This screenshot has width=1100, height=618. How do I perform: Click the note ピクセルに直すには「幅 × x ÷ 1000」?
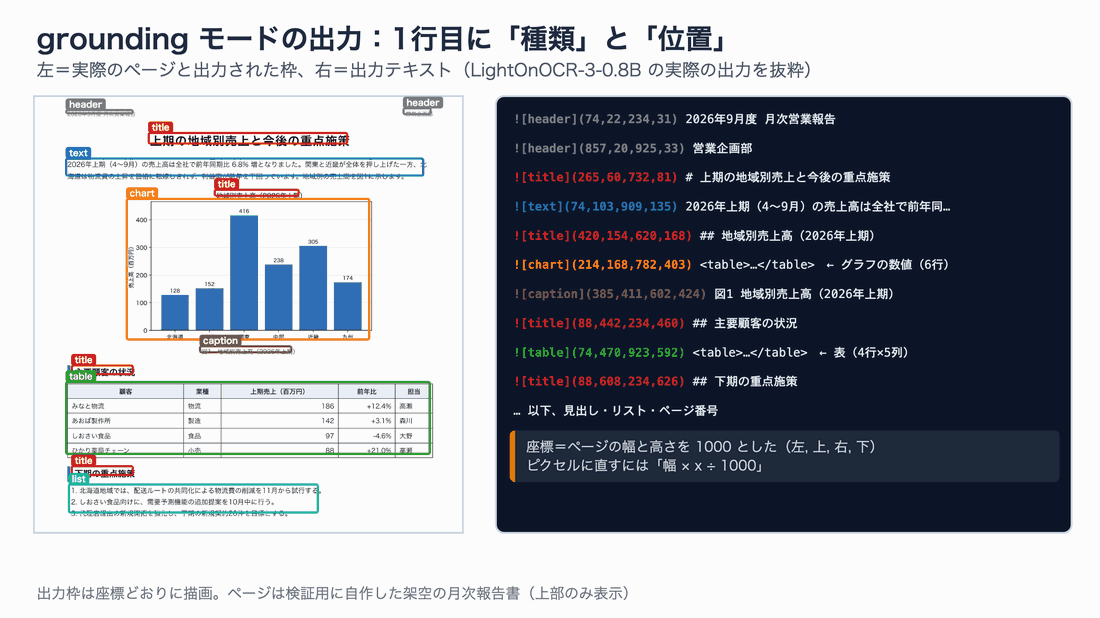(x=645, y=466)
